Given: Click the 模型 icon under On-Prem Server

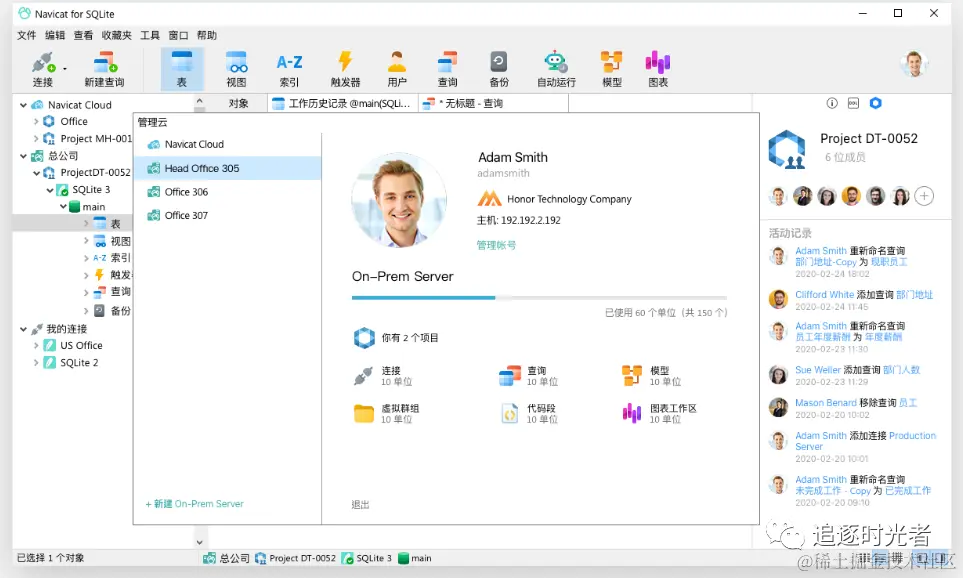Looking at the screenshot, I should [632, 375].
